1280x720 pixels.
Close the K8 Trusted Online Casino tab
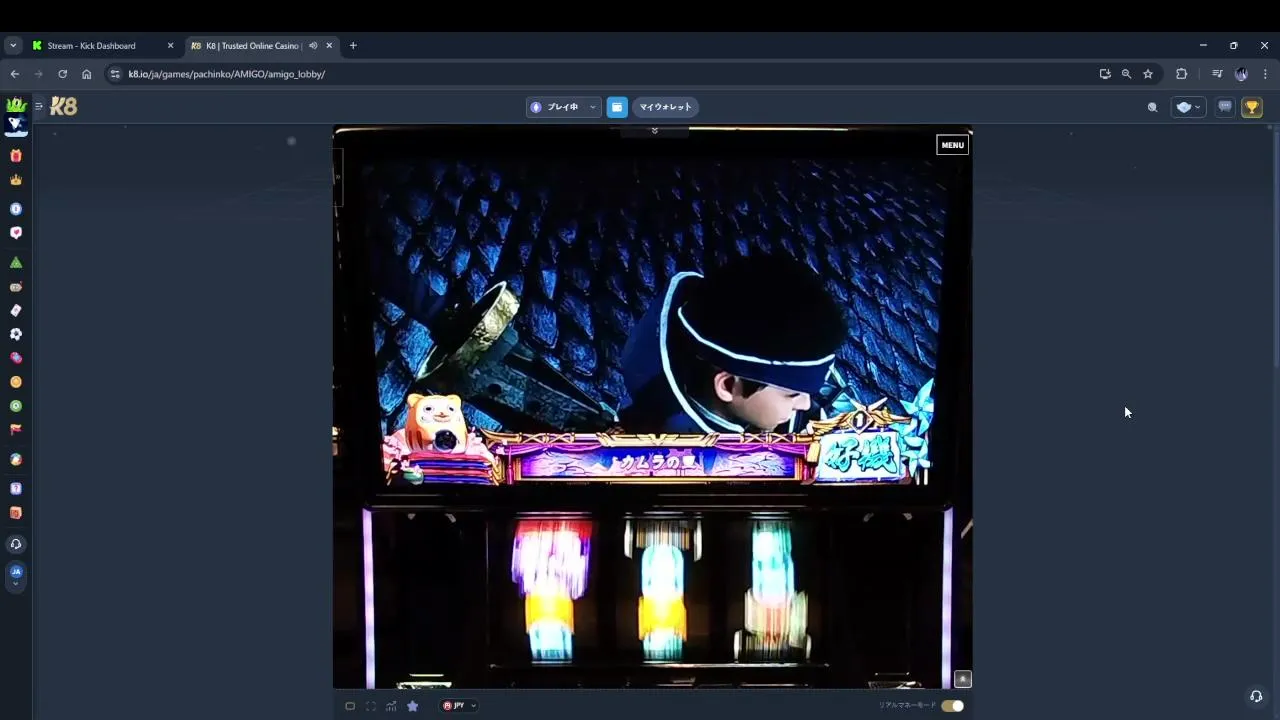[329, 45]
